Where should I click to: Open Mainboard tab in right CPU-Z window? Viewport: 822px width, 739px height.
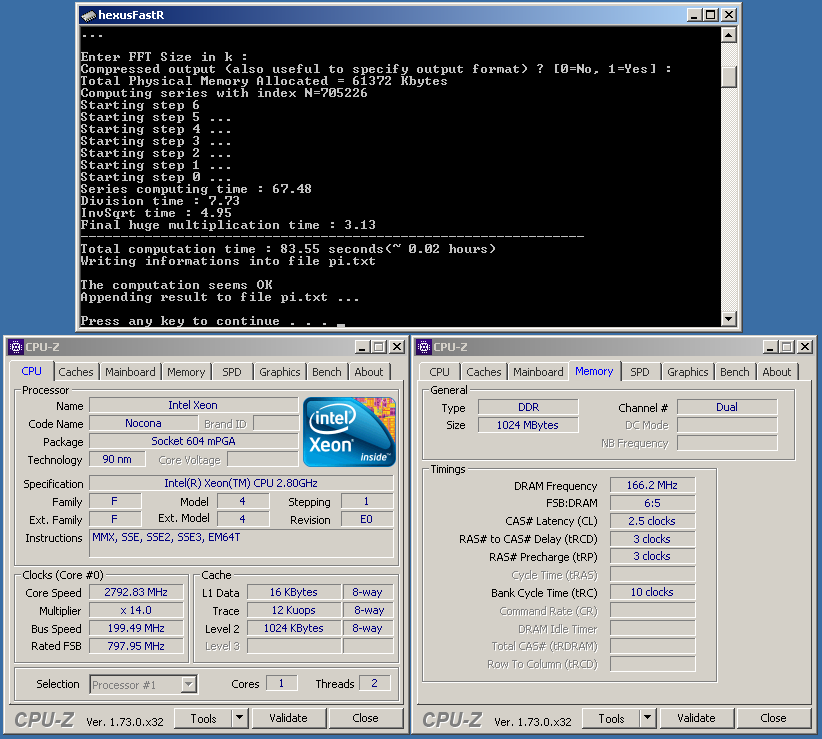(x=538, y=372)
